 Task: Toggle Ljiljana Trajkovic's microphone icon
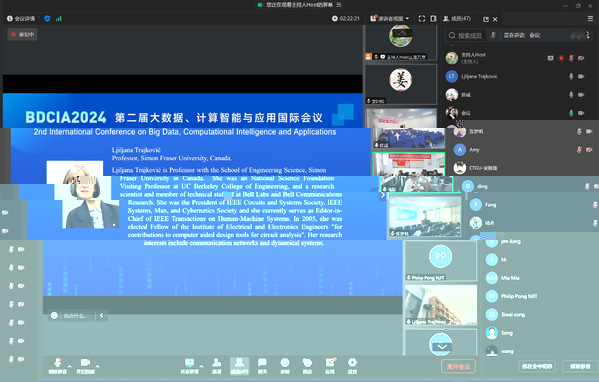click(x=571, y=76)
